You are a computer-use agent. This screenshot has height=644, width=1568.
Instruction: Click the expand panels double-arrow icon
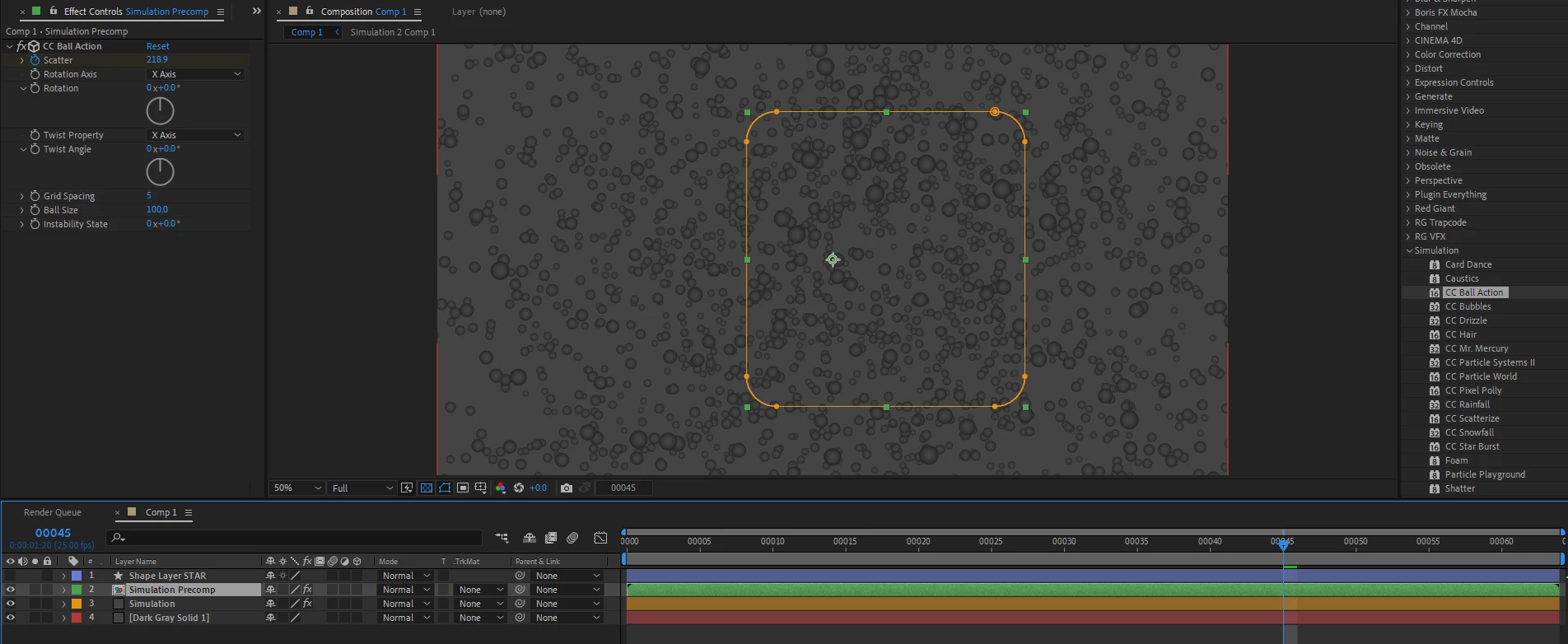pyautogui.click(x=256, y=12)
